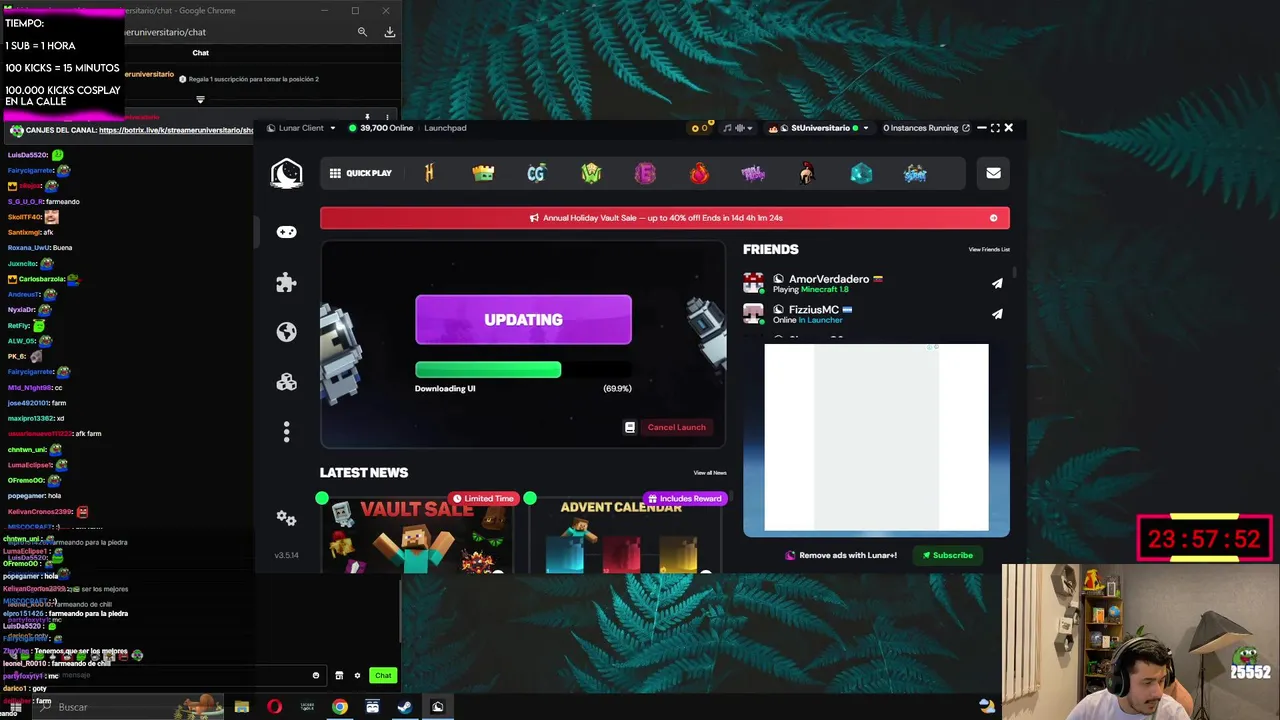Viewport: 1280px width, 720px height.
Task: Open the cubes cosmetics sidebar tab
Action: tap(286, 382)
